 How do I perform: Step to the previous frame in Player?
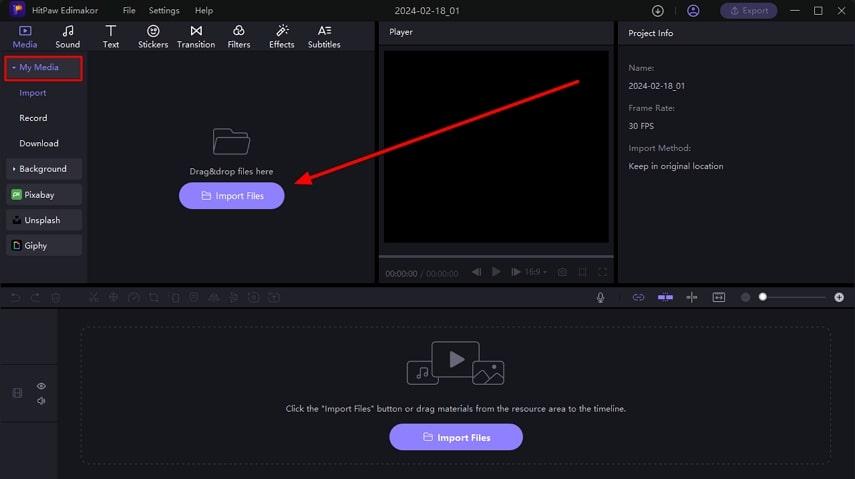pos(477,272)
